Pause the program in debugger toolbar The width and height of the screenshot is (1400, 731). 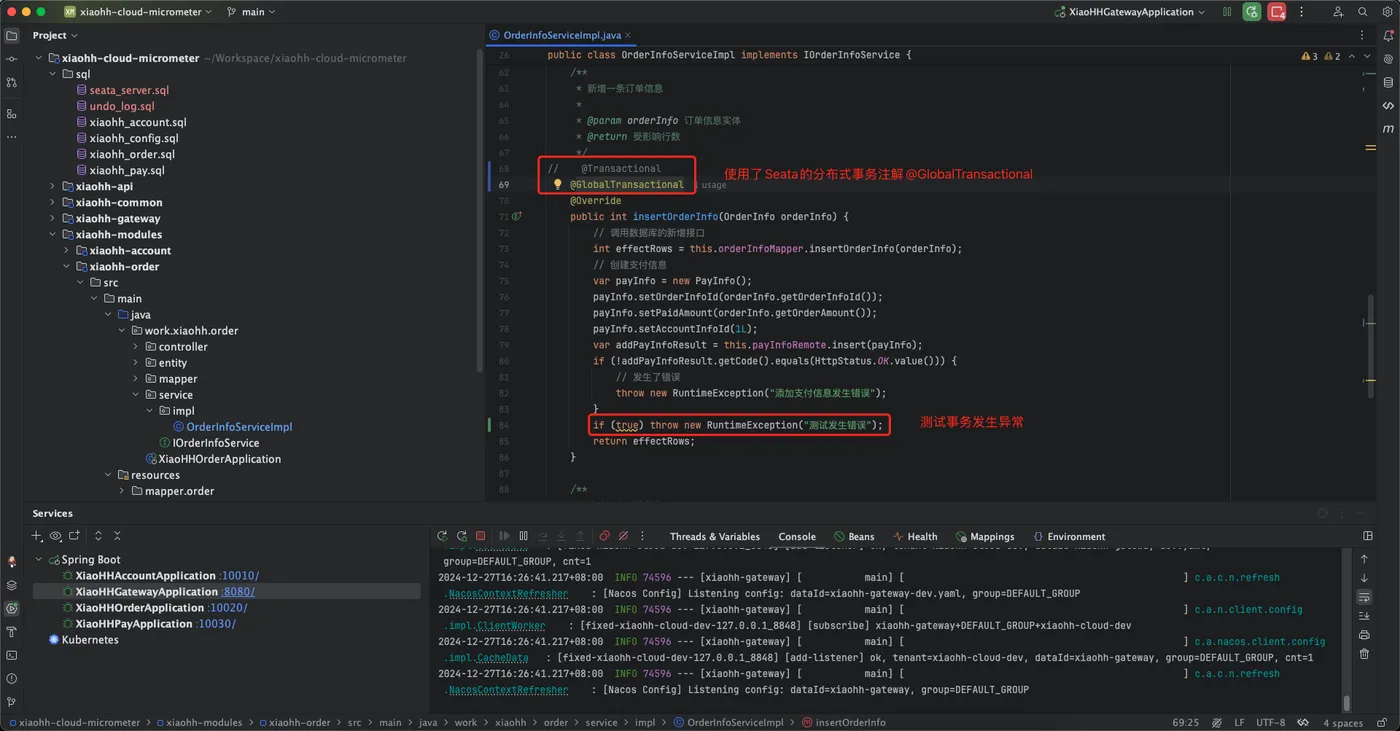click(x=523, y=536)
